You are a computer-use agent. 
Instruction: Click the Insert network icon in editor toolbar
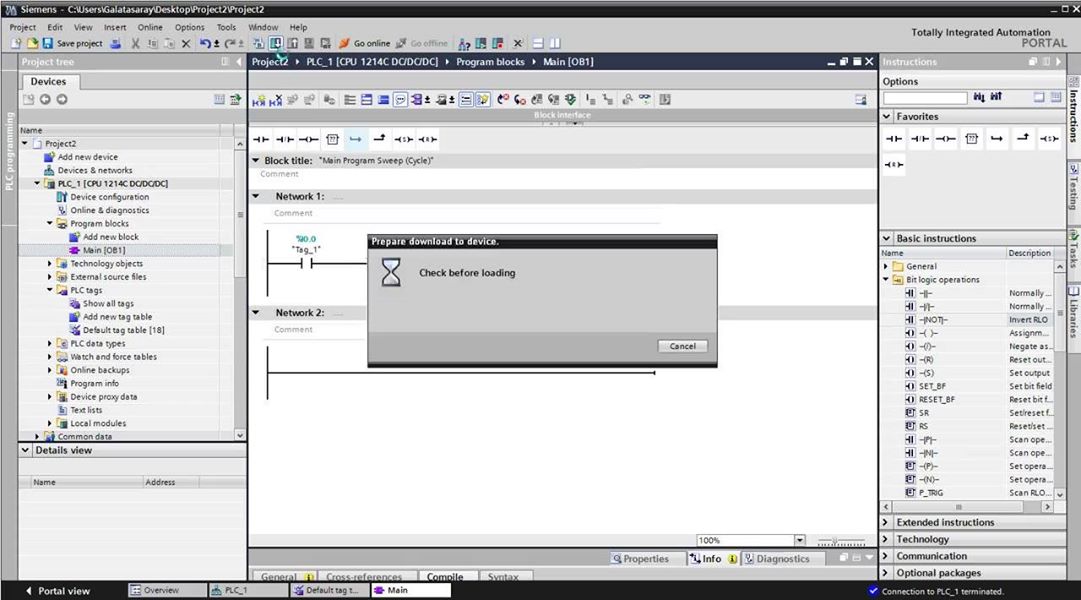[x=259, y=100]
